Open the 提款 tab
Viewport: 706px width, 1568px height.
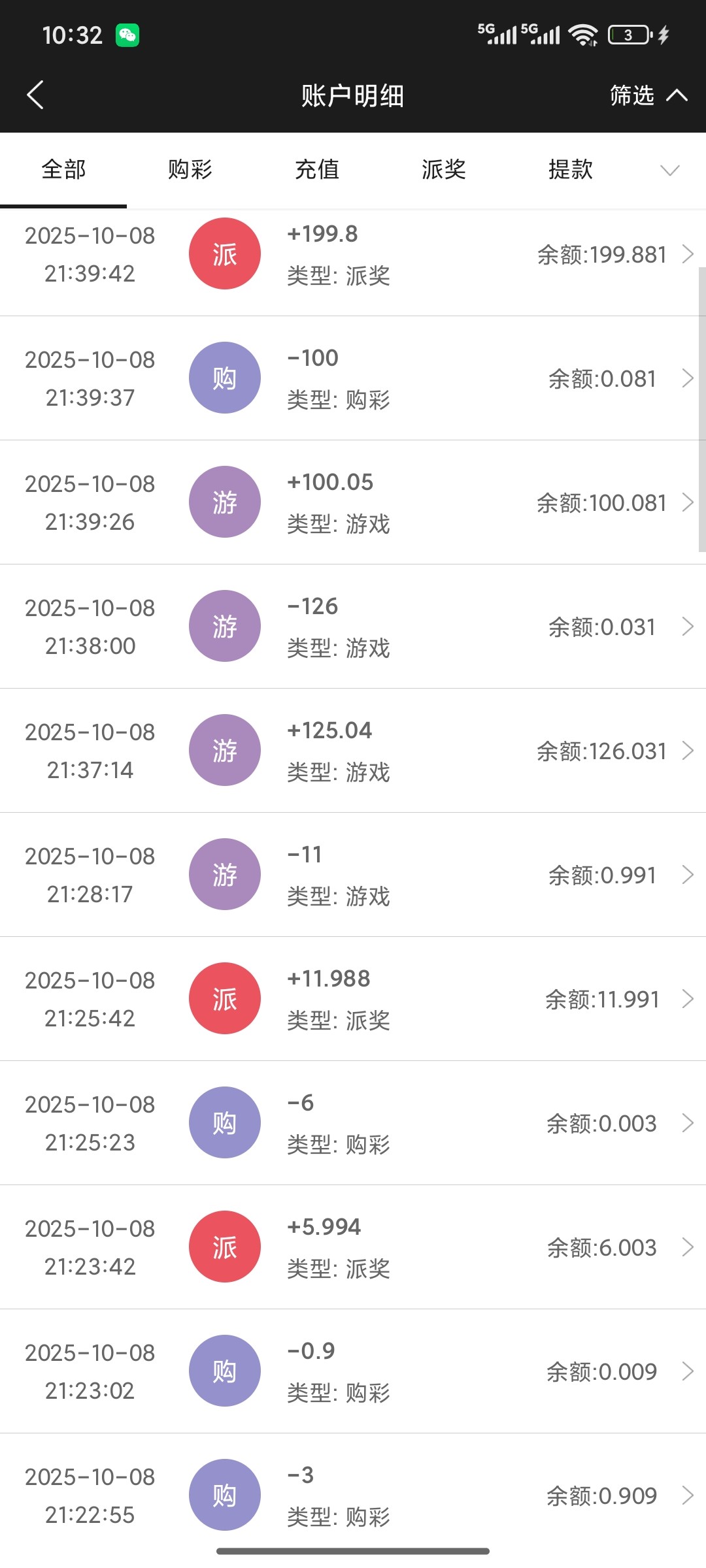pyautogui.click(x=571, y=170)
